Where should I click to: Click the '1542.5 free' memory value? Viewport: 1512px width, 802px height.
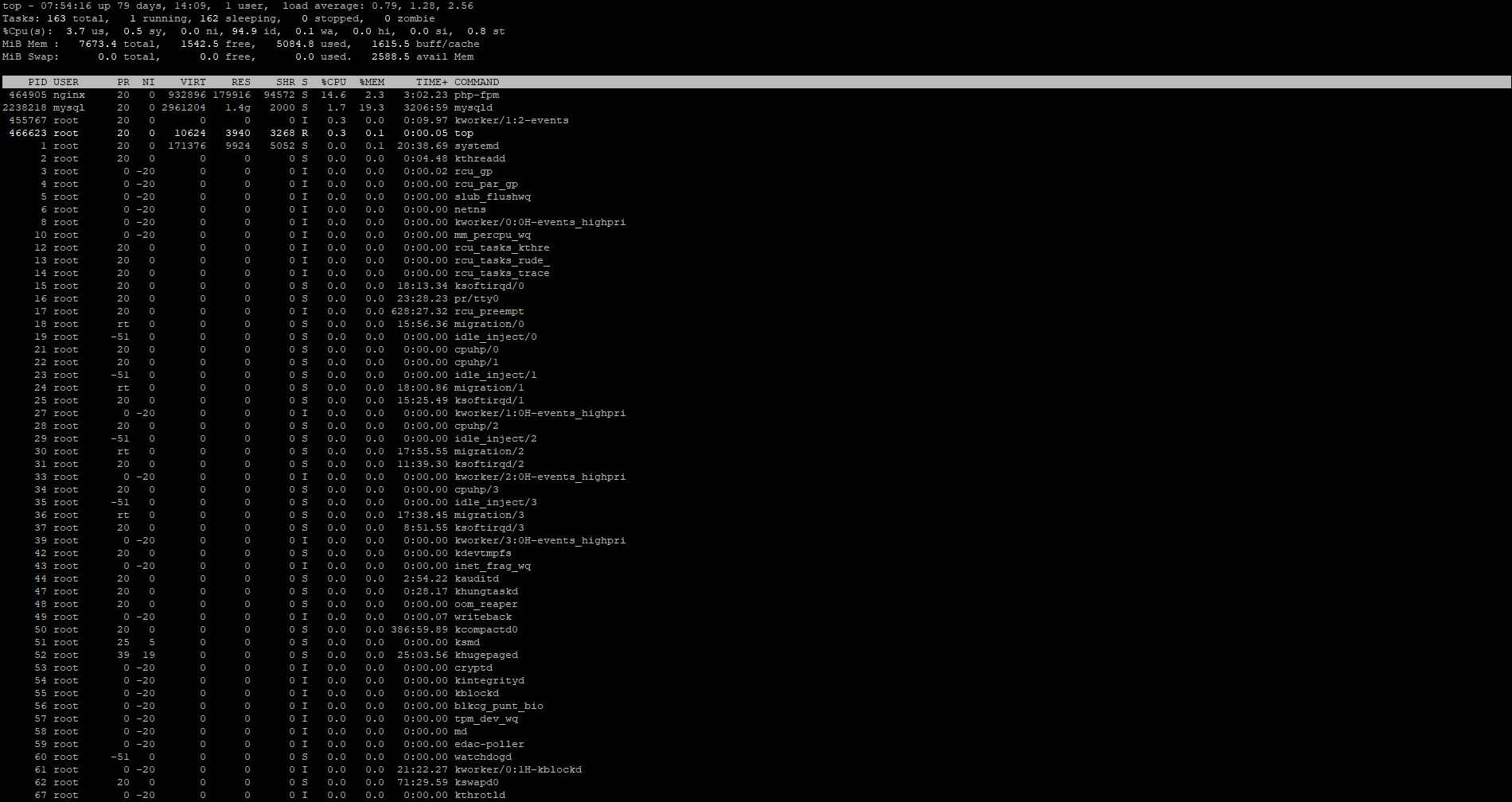tap(216, 44)
